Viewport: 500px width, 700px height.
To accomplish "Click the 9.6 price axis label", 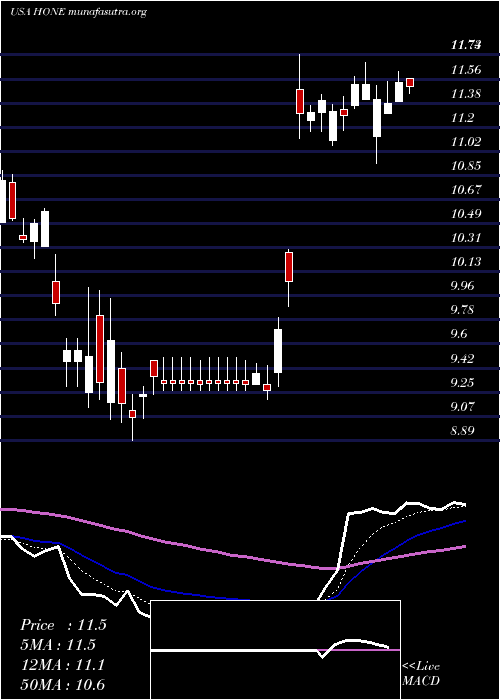I will pos(459,334).
